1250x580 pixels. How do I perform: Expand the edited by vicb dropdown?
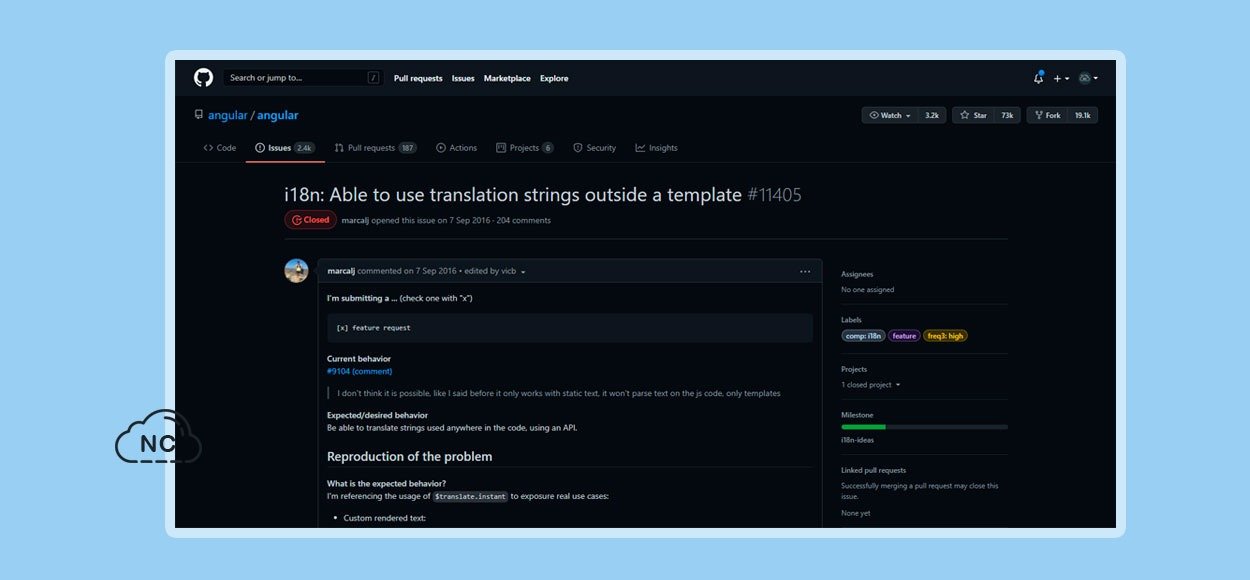pyautogui.click(x=495, y=271)
